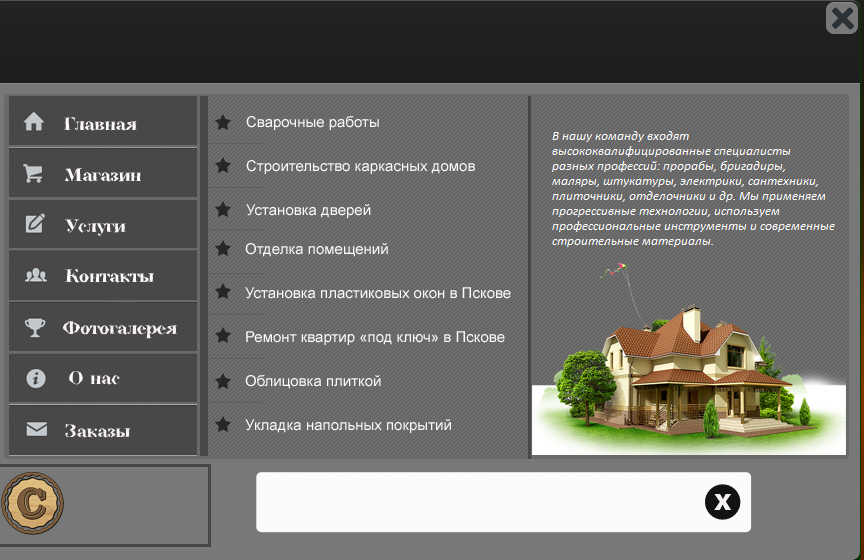Select the Установка дверей service link
This screenshot has width=864, height=560.
(x=308, y=210)
